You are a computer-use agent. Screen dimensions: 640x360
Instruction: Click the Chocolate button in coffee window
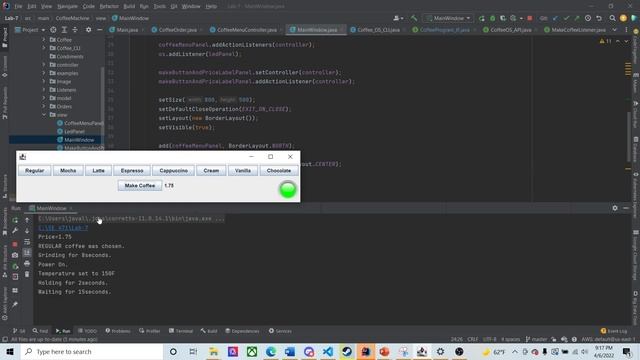click(x=279, y=171)
